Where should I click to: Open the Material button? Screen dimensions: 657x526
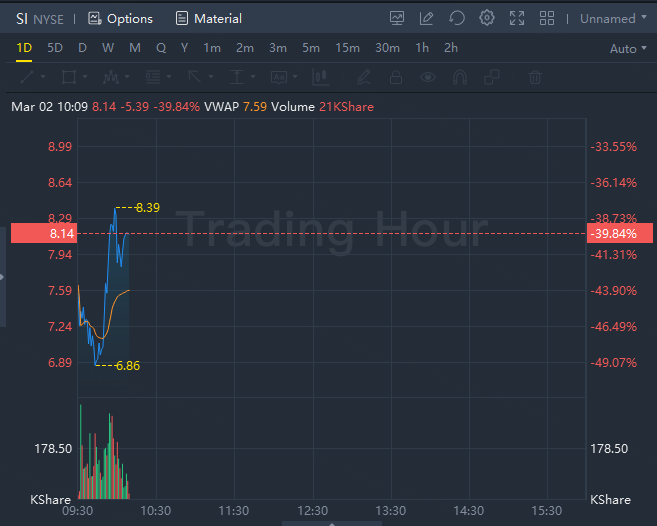[208, 18]
